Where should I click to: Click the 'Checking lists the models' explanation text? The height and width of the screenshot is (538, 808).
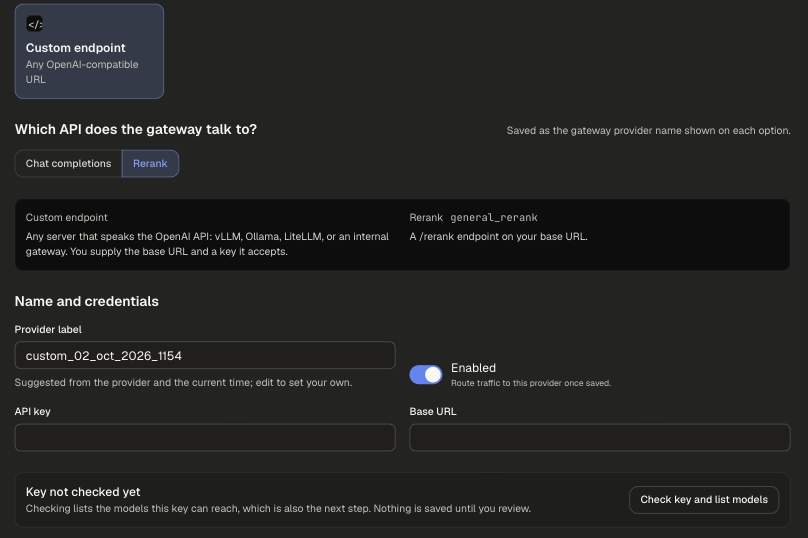point(278,508)
